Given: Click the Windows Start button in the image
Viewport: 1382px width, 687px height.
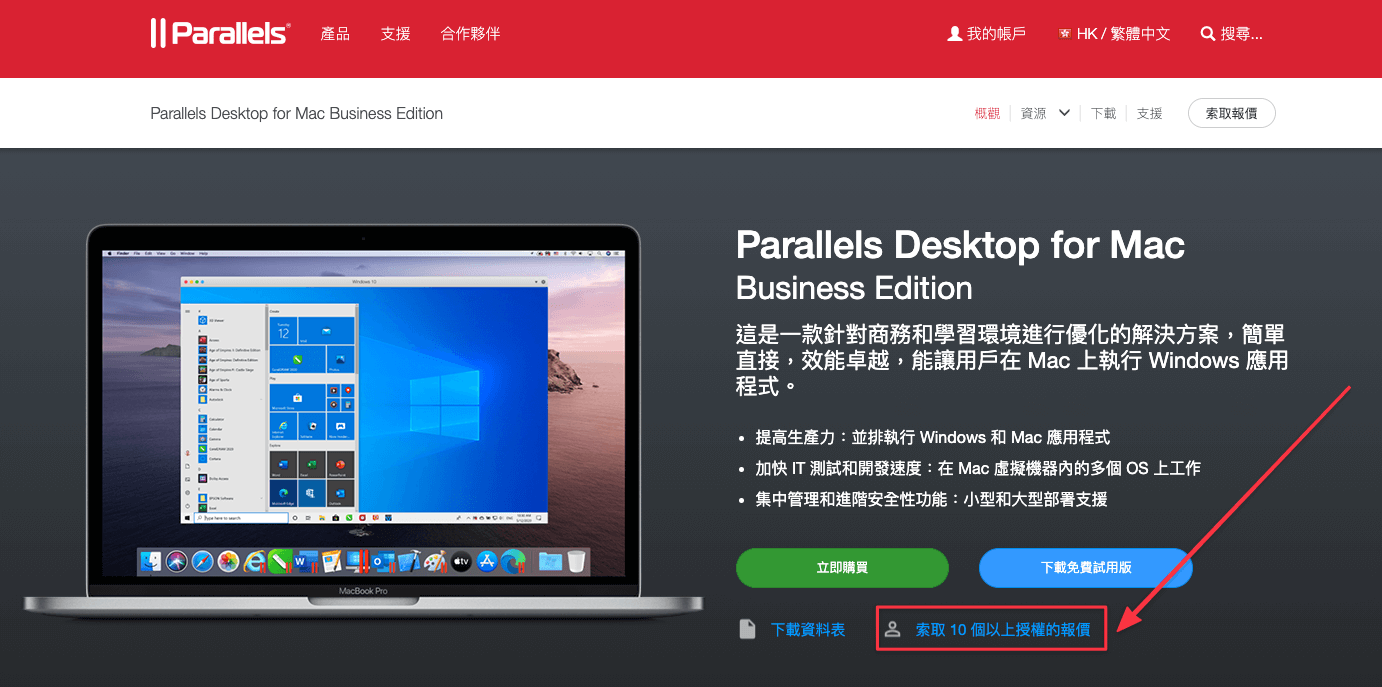Looking at the screenshot, I should tap(186, 518).
